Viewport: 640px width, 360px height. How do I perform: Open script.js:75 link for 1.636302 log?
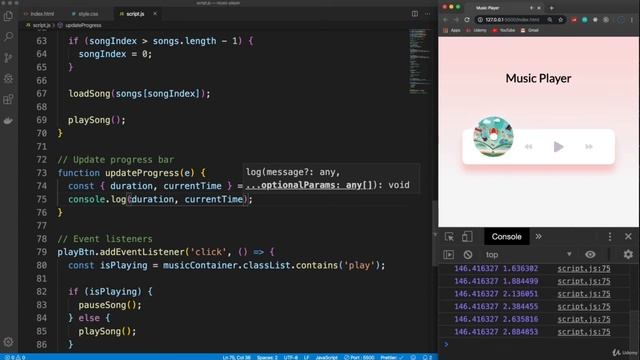coord(584,269)
